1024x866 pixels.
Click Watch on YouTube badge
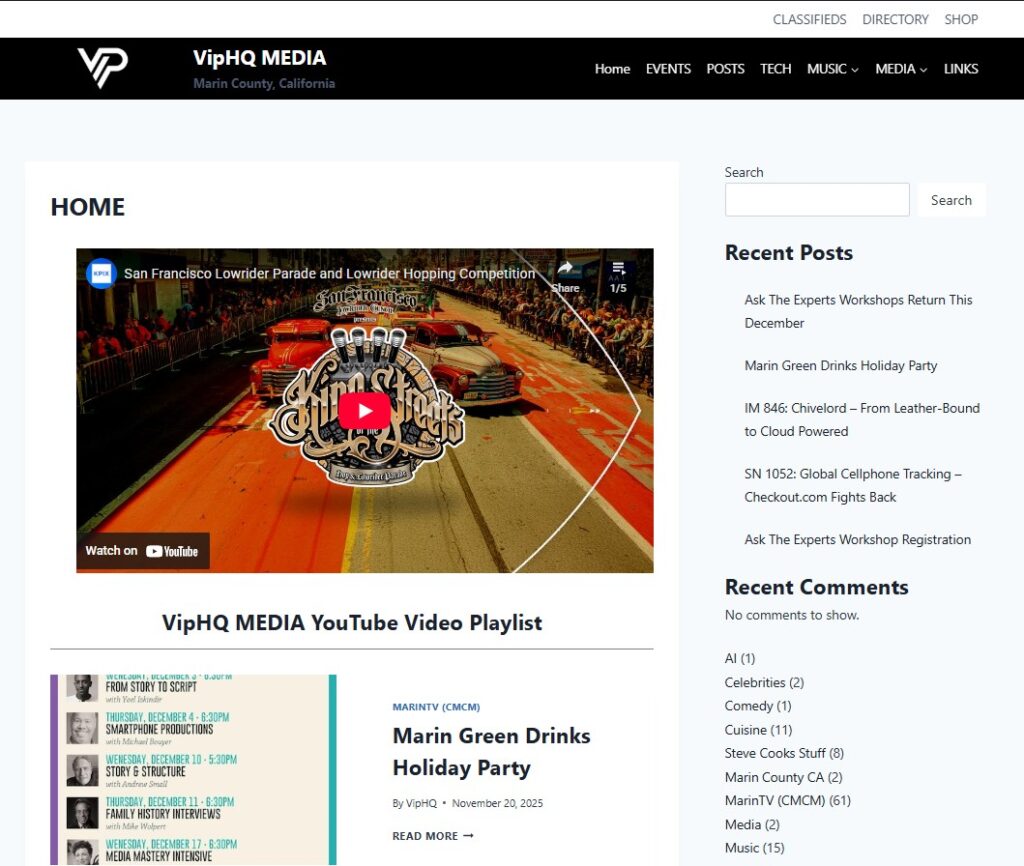142,550
